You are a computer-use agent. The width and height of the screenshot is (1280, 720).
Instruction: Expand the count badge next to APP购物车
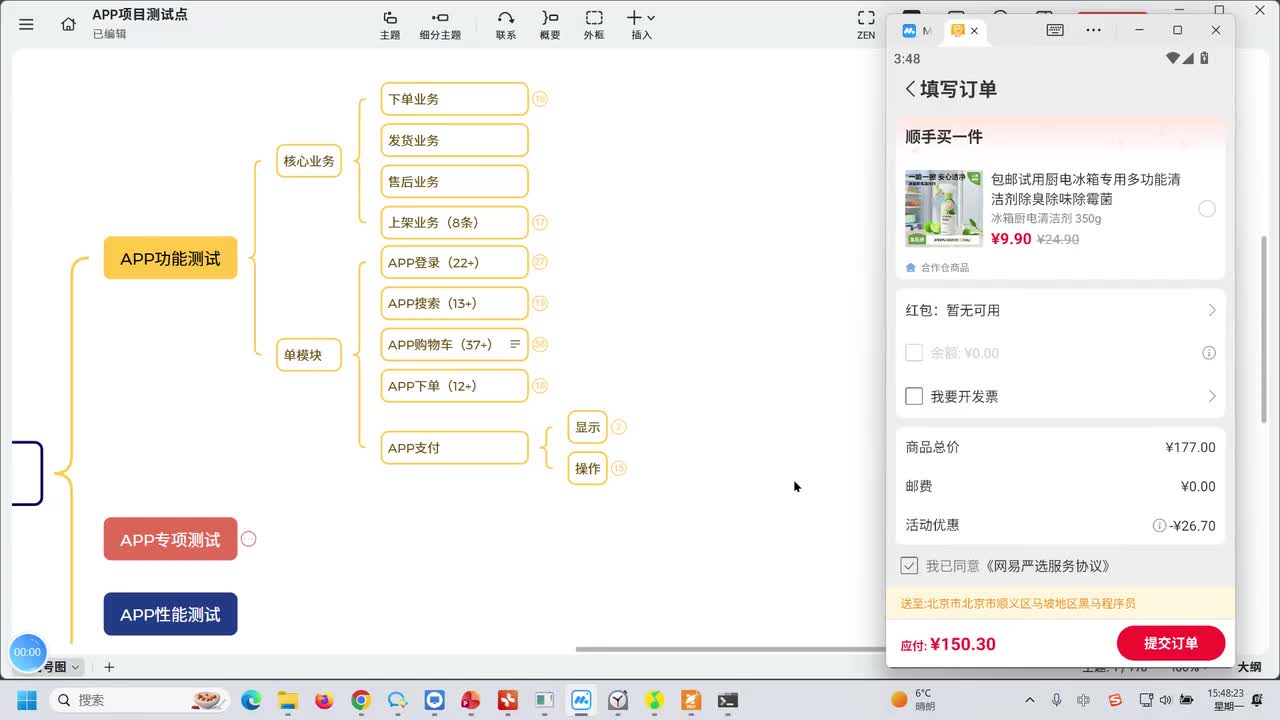coord(540,344)
